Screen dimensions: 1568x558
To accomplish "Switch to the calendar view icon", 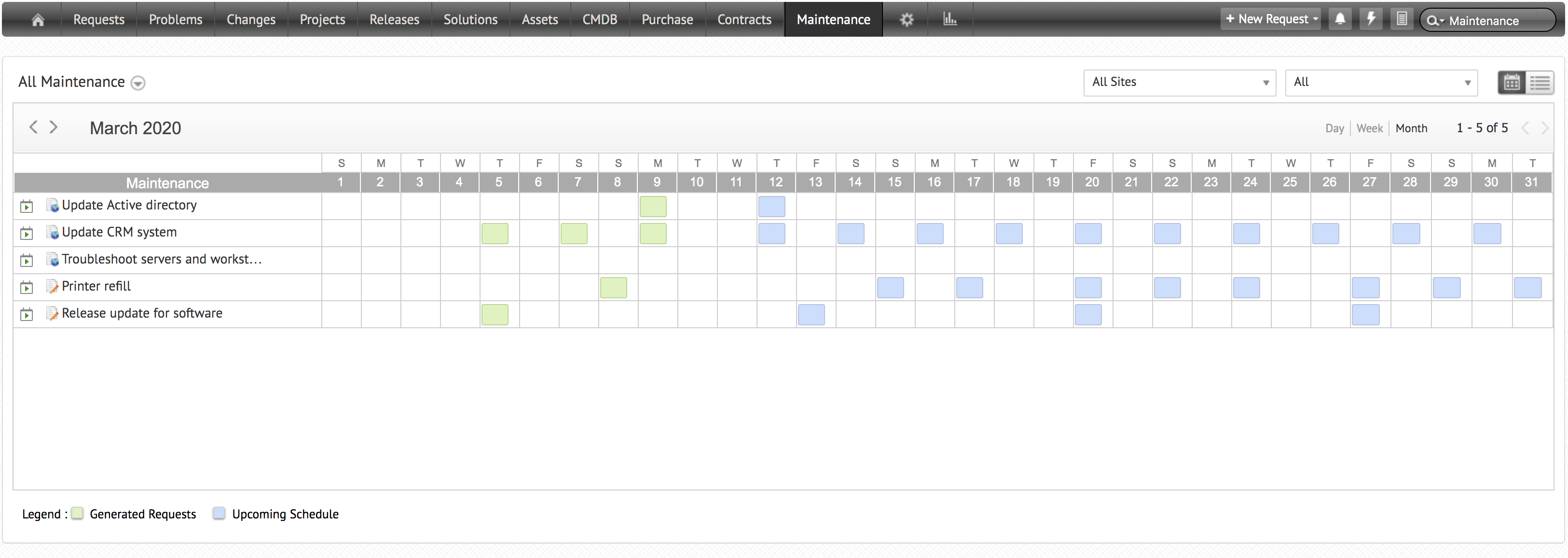I will pos(1512,82).
